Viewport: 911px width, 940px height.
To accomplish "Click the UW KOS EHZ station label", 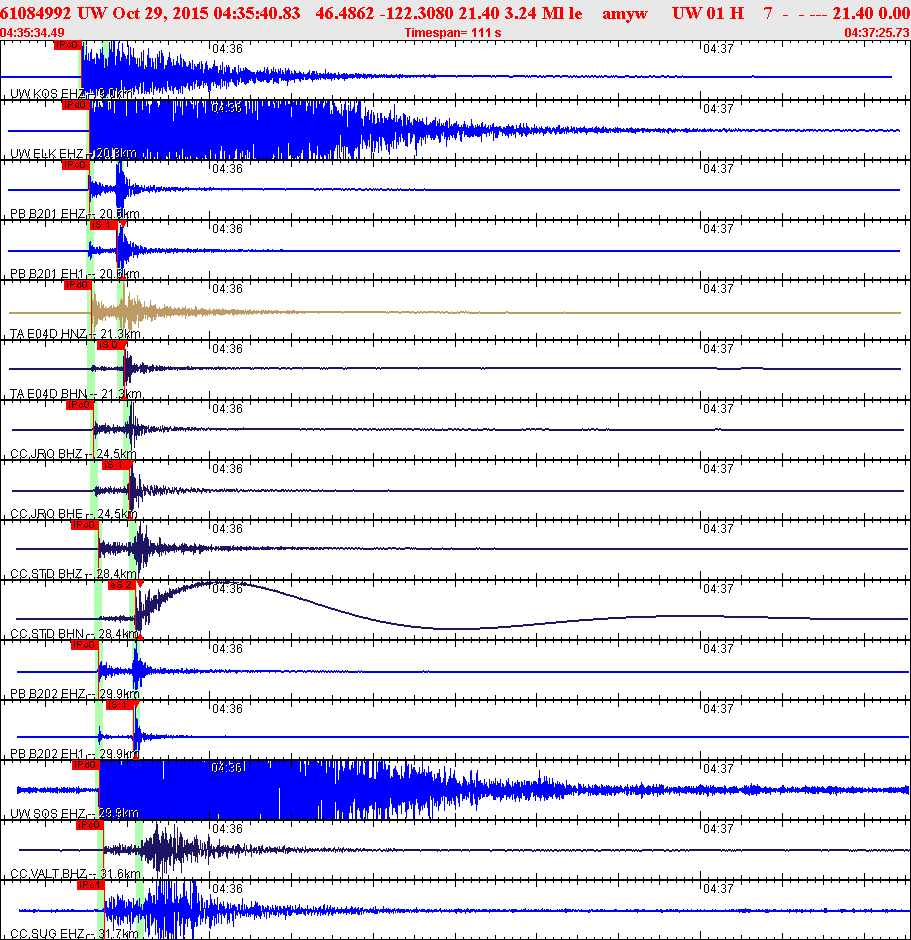I will click(71, 94).
